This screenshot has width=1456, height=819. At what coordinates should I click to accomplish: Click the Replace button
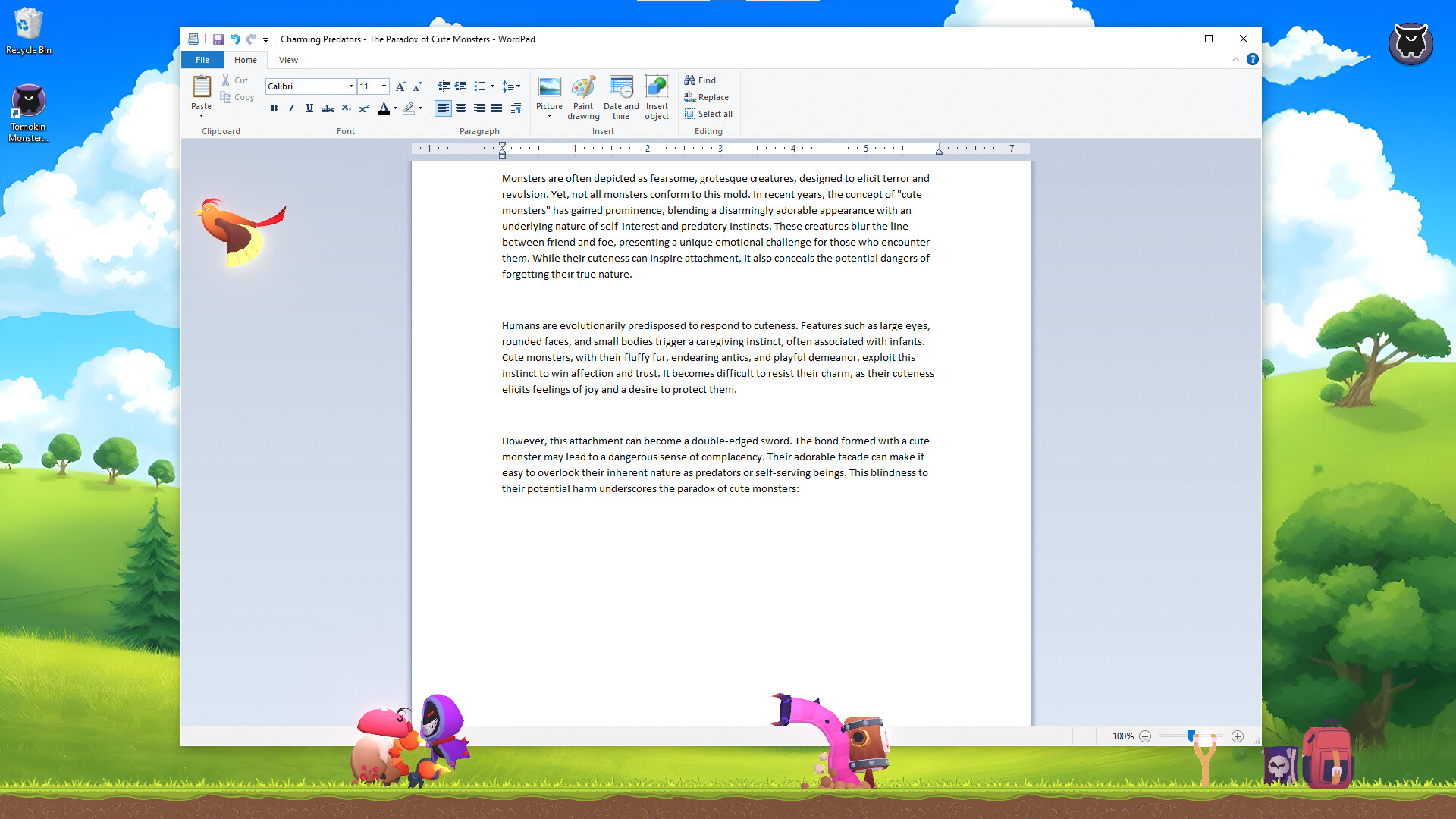706,97
